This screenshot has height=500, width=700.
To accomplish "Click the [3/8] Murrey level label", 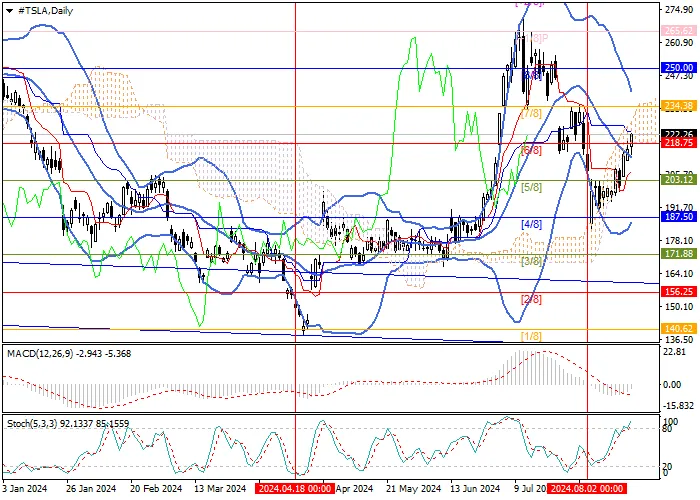I will tap(531, 262).
